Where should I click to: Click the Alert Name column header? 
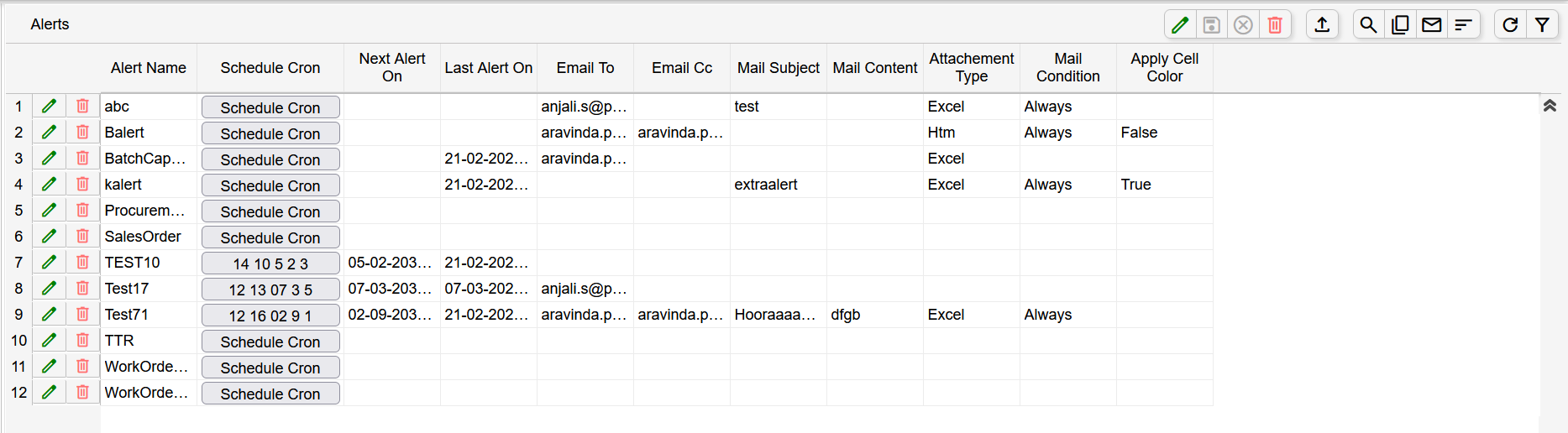point(149,68)
